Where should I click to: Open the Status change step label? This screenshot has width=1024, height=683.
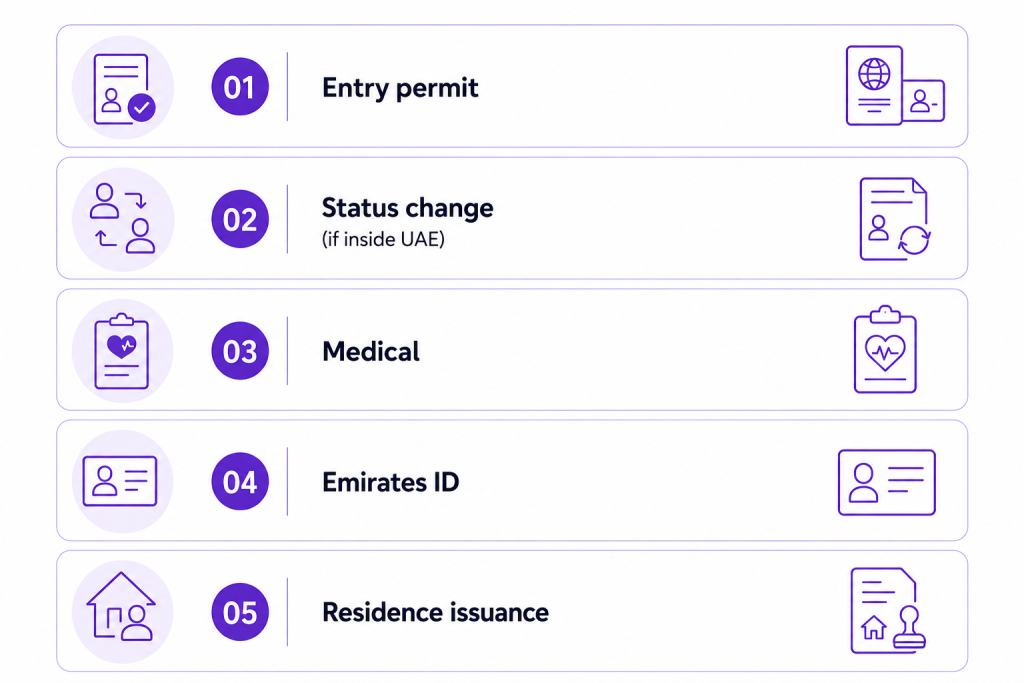[x=408, y=208]
